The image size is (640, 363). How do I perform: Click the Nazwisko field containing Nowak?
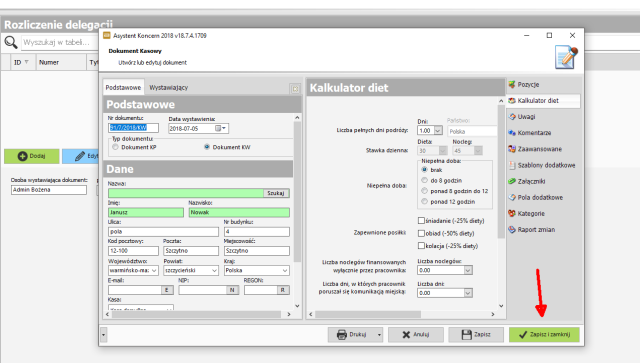point(239,212)
